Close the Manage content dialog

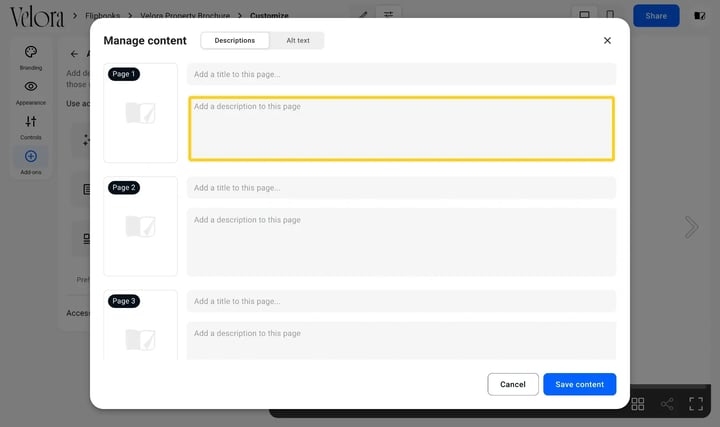607,40
